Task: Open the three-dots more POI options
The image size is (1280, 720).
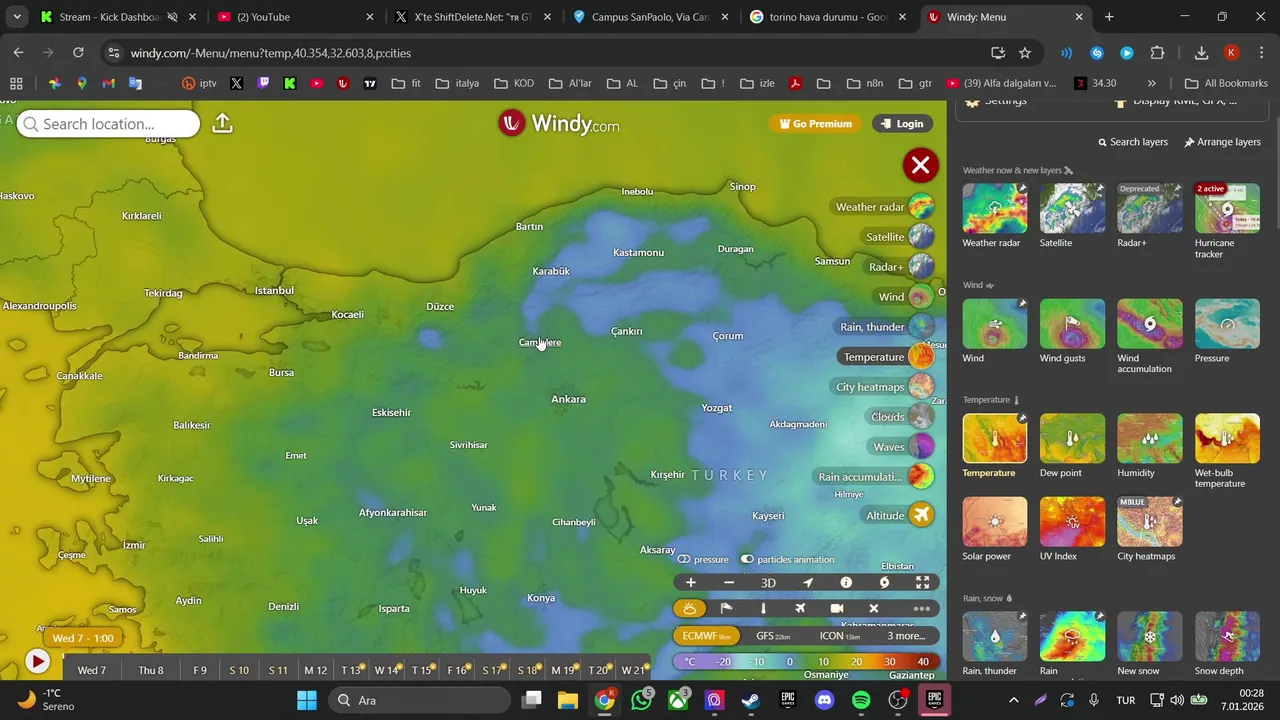Action: click(x=922, y=608)
